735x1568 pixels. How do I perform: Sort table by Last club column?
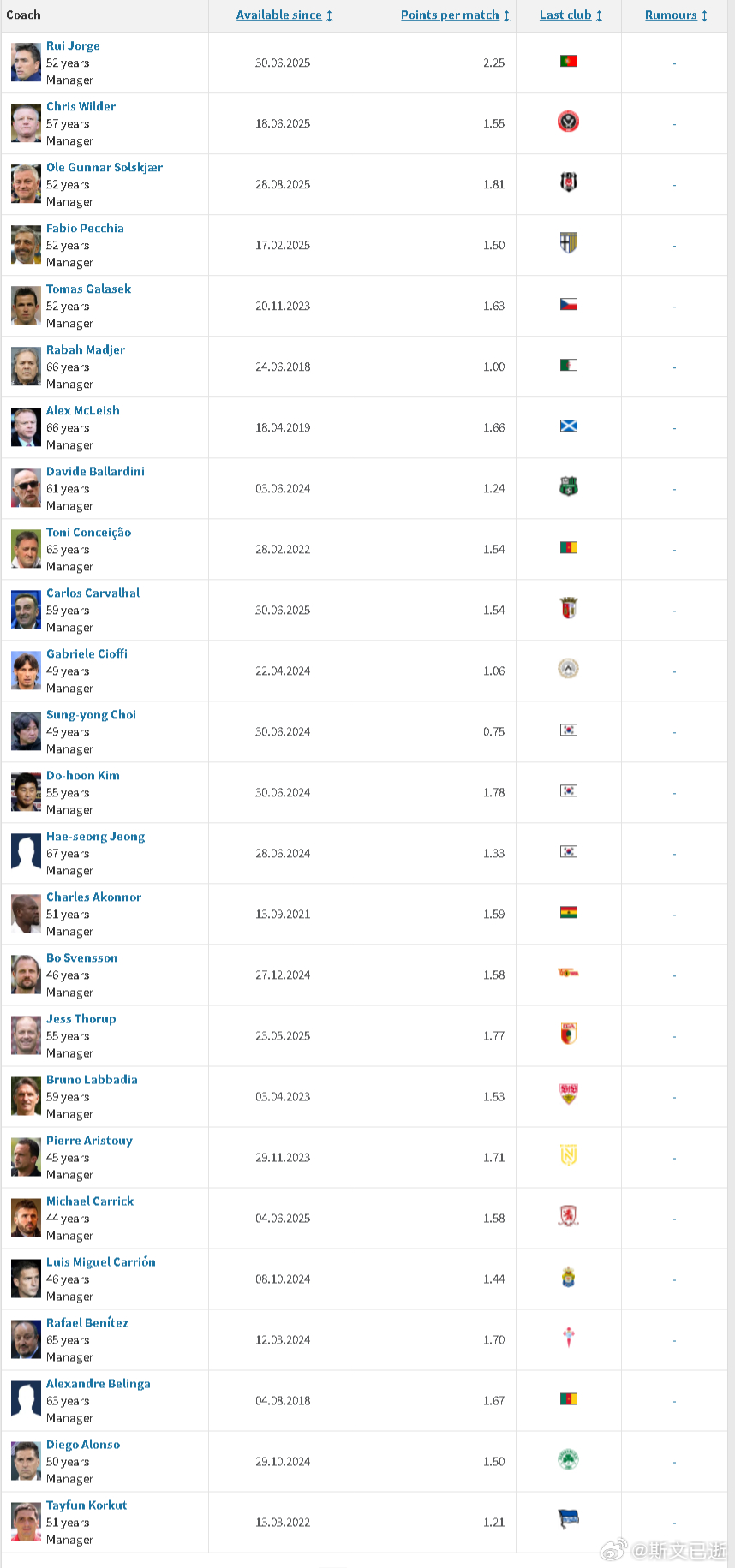tap(571, 15)
